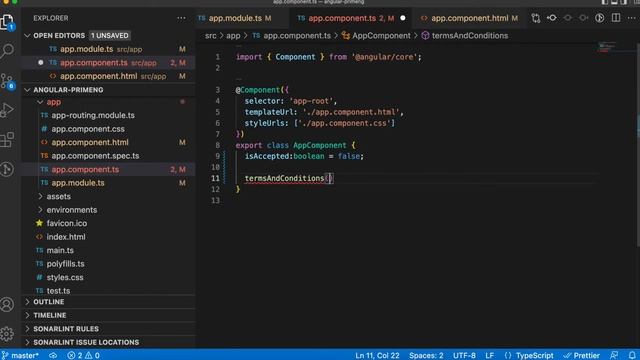Click the feedback icon in status bar
The image size is (640, 360).
[x=614, y=355]
